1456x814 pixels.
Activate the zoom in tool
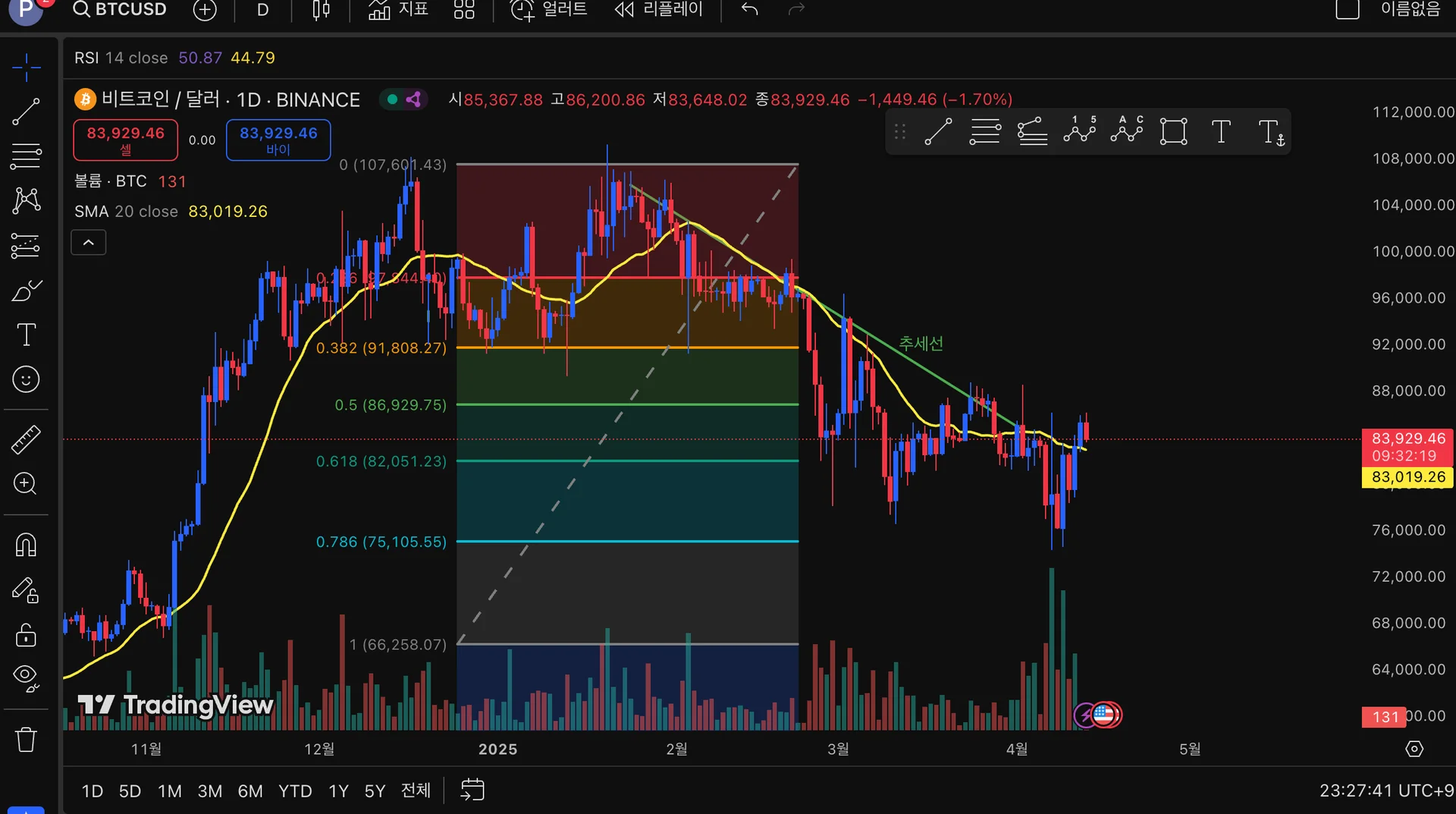26,484
